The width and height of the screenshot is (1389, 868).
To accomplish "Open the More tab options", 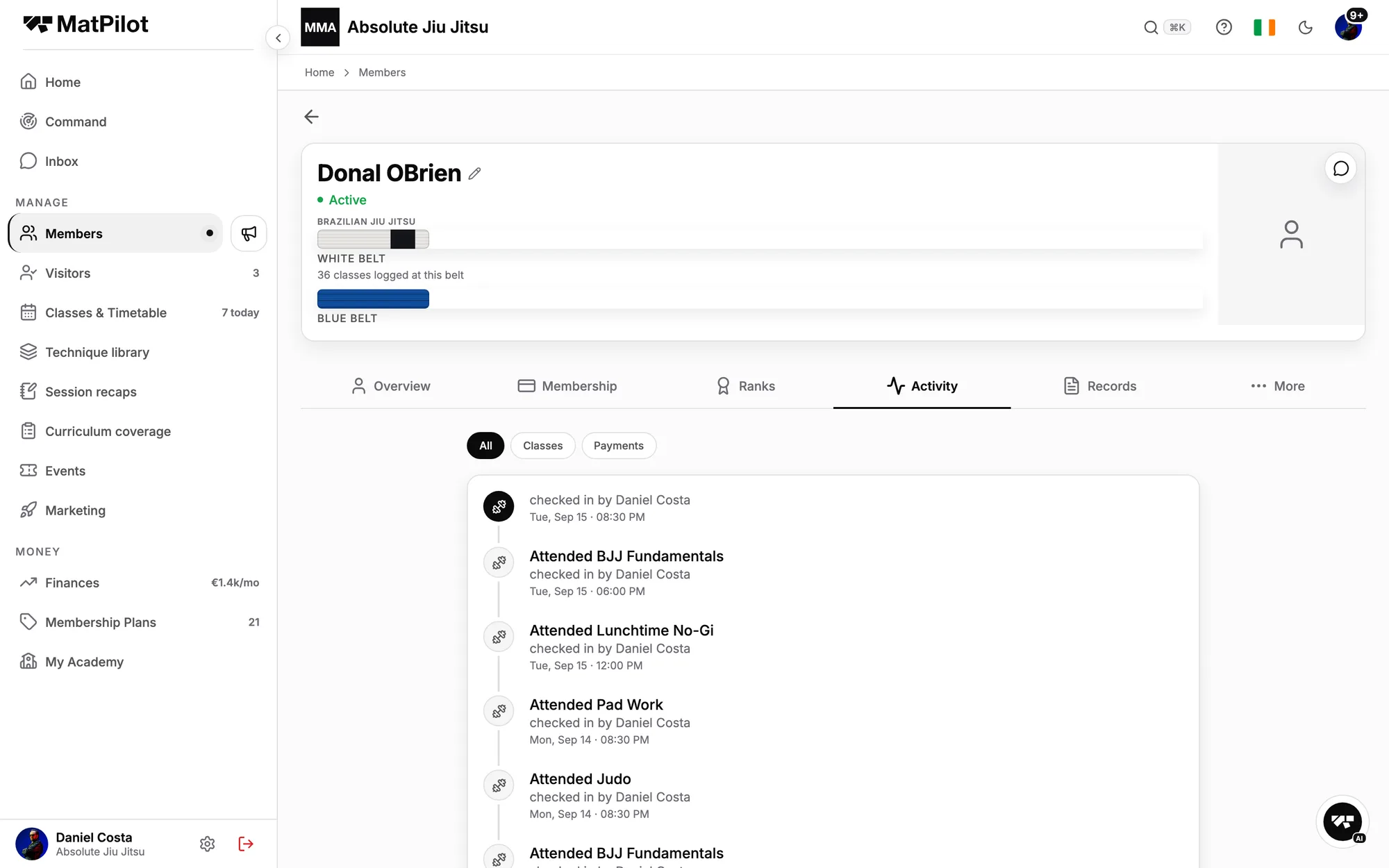I will [x=1278, y=386].
